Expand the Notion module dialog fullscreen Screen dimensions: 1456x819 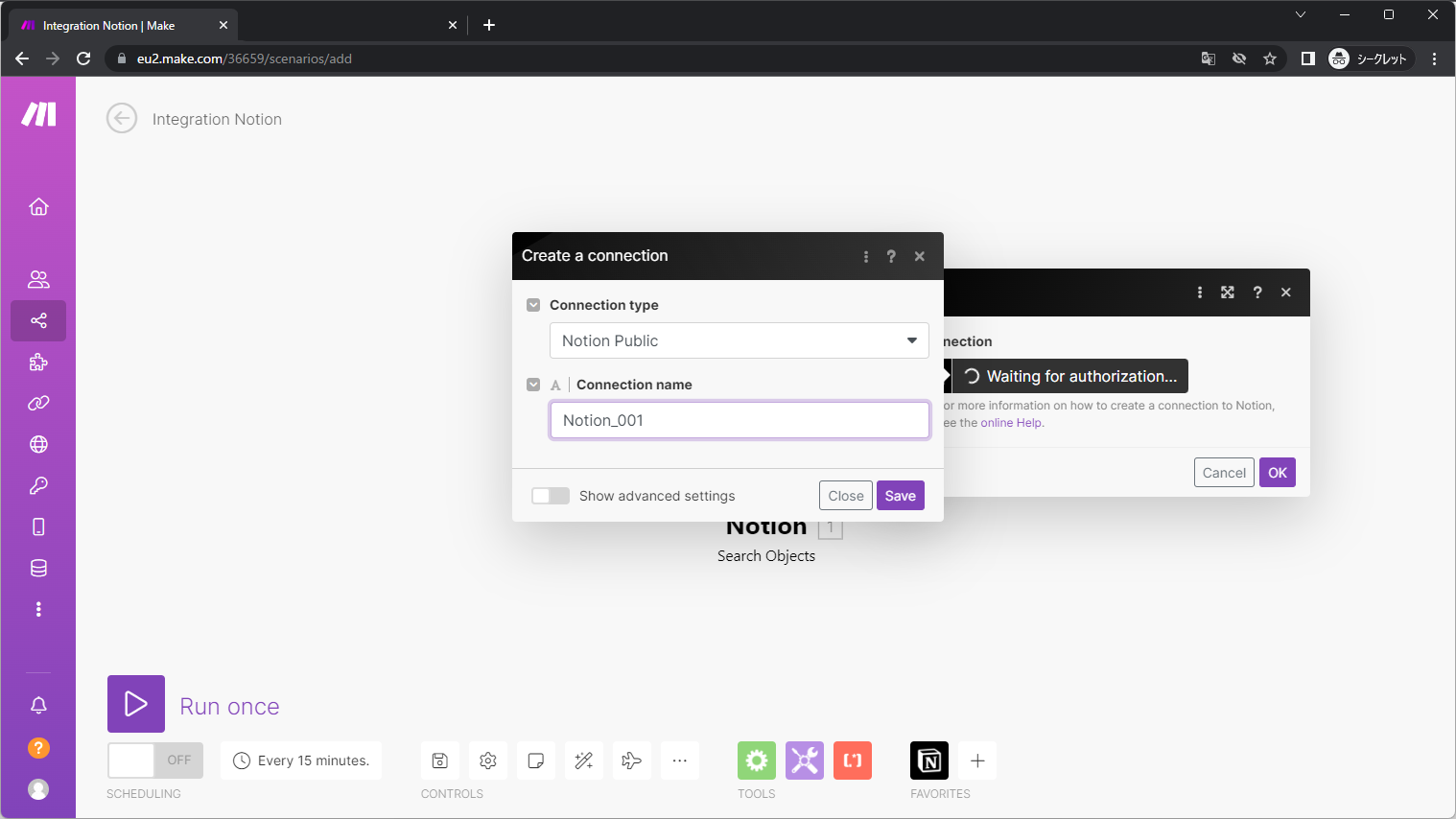(x=1228, y=292)
